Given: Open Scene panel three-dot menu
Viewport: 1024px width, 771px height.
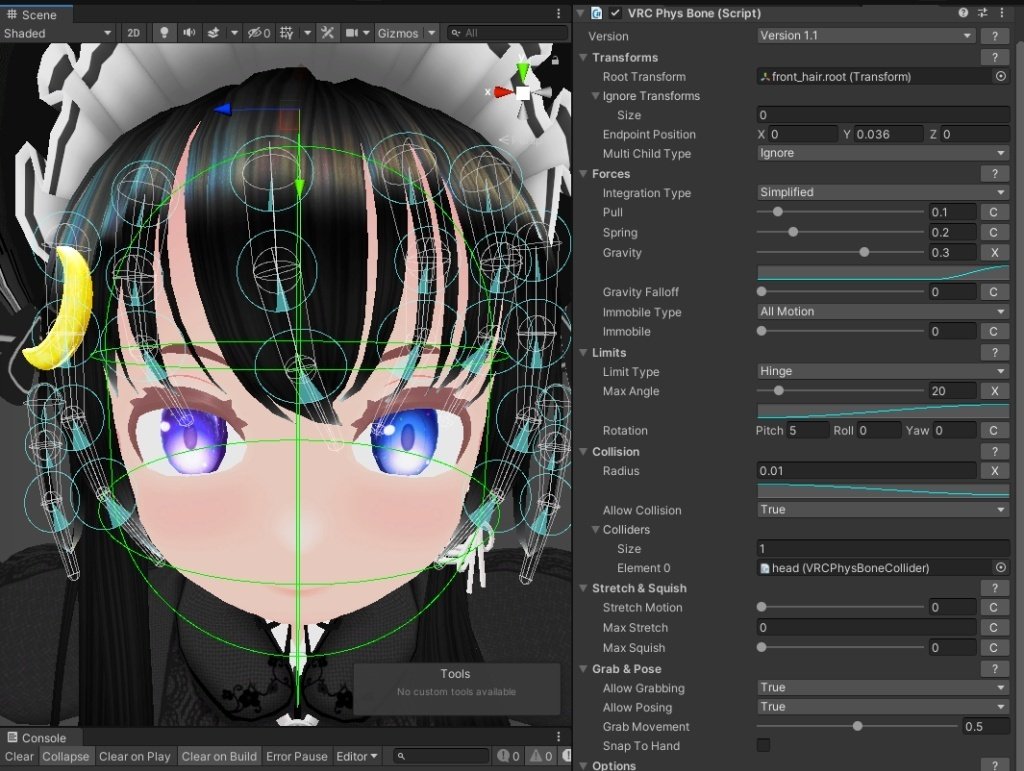Looking at the screenshot, I should (558, 14).
